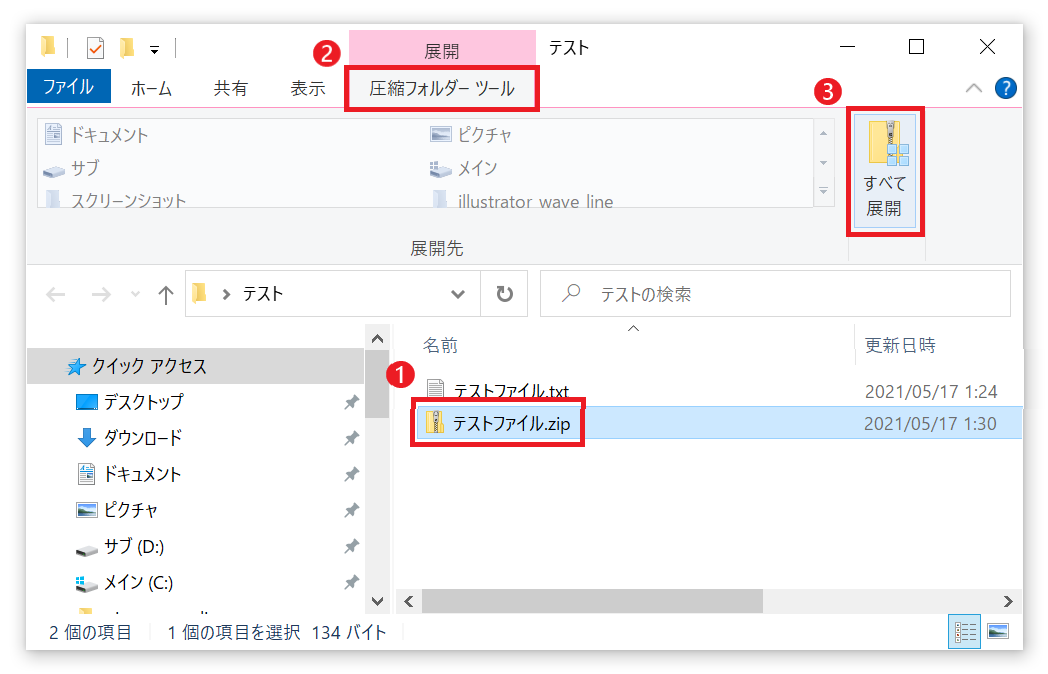Open the address bar history dropdown
1048x674 pixels.
(458, 294)
